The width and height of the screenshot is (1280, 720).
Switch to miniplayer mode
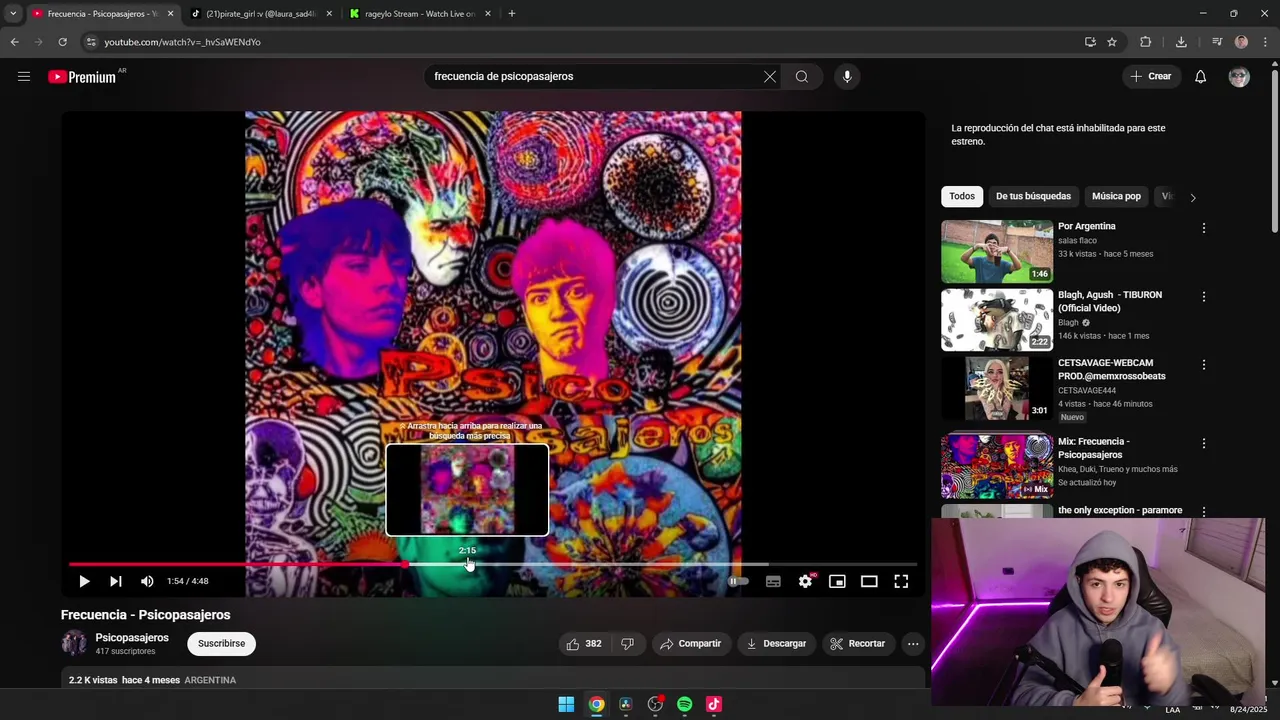coord(837,581)
